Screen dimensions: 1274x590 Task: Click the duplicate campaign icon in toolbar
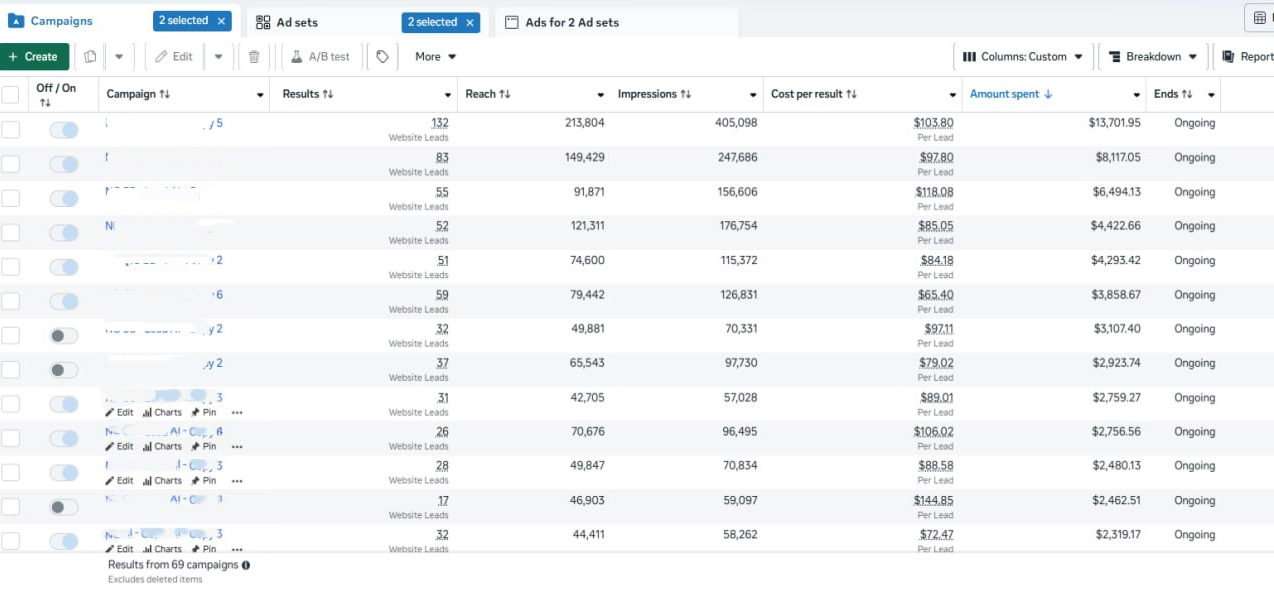point(90,57)
